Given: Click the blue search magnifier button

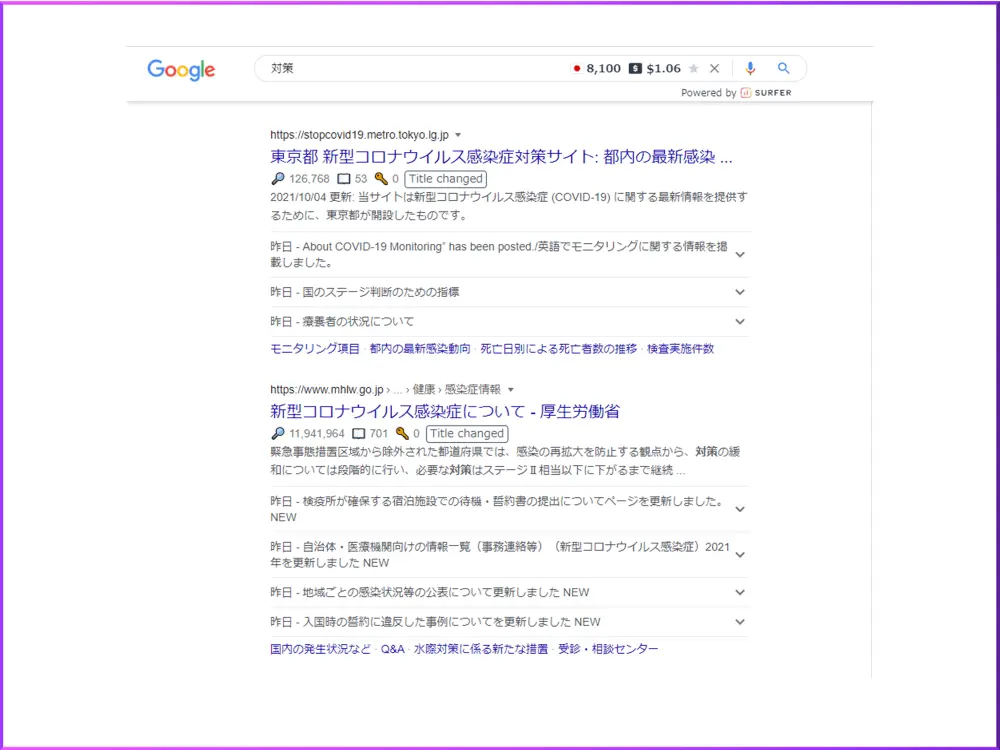Looking at the screenshot, I should click(x=784, y=68).
